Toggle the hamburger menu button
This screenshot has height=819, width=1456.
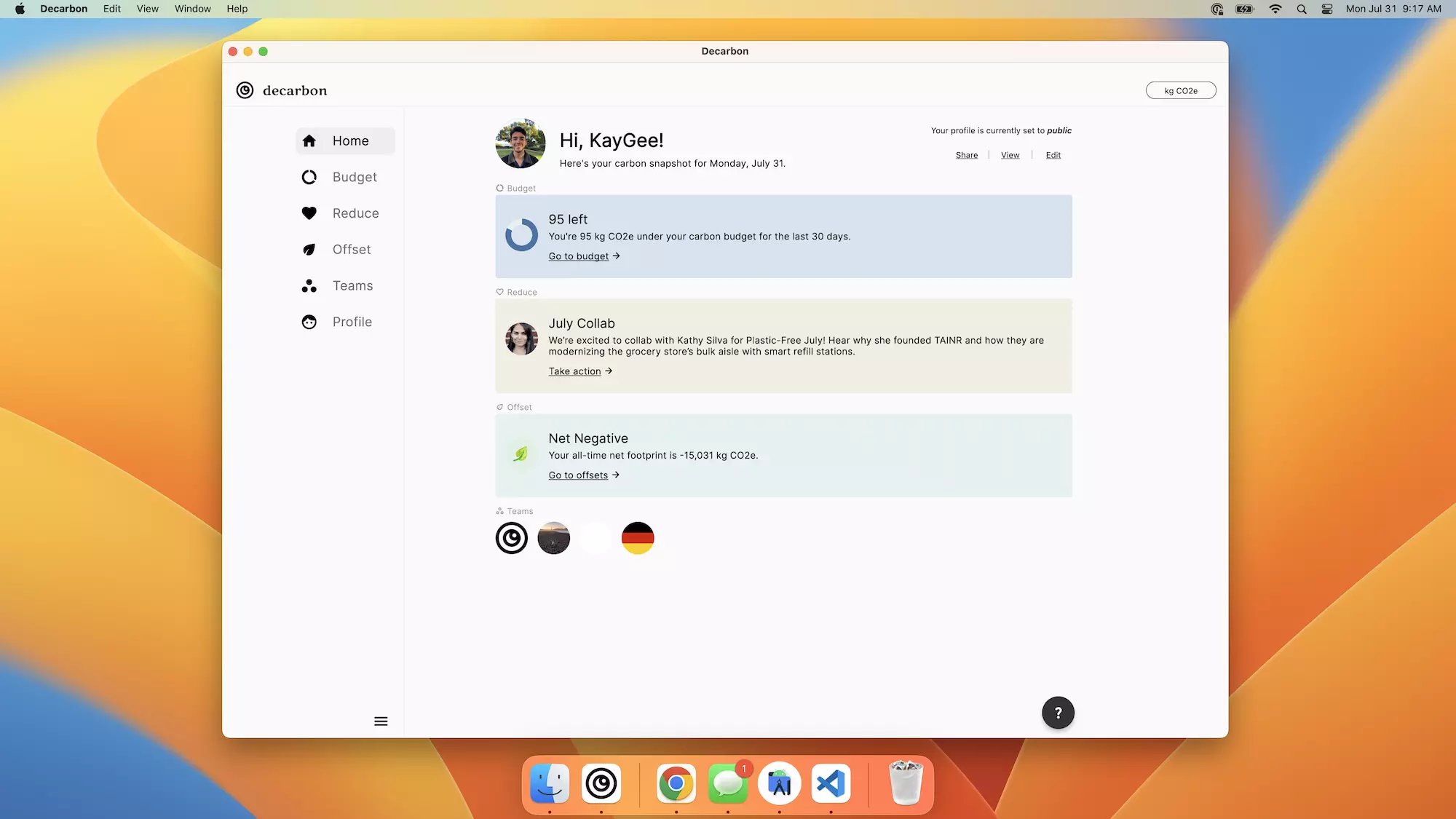[x=381, y=721]
